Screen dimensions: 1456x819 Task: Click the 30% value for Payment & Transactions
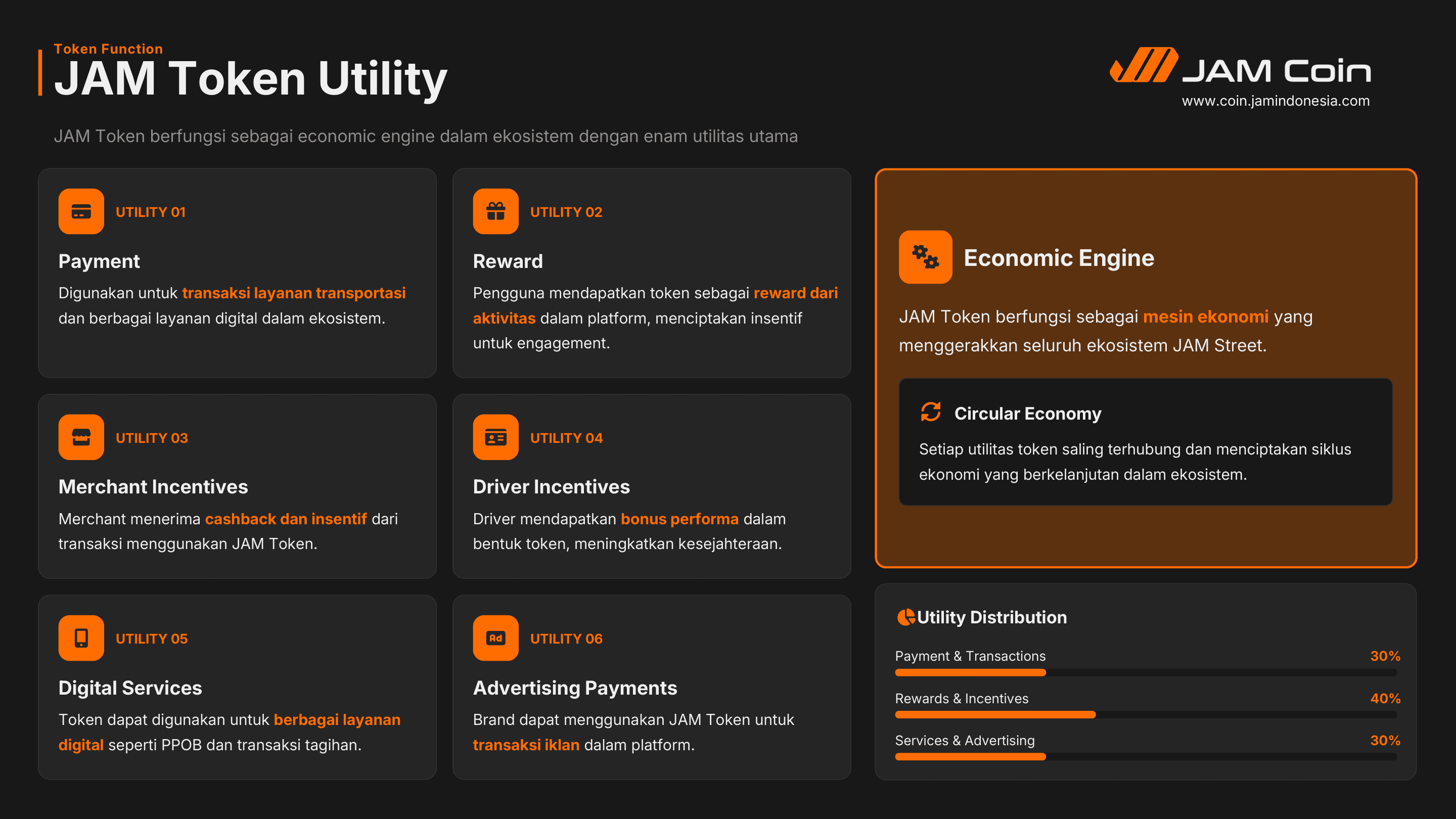pyautogui.click(x=1385, y=656)
